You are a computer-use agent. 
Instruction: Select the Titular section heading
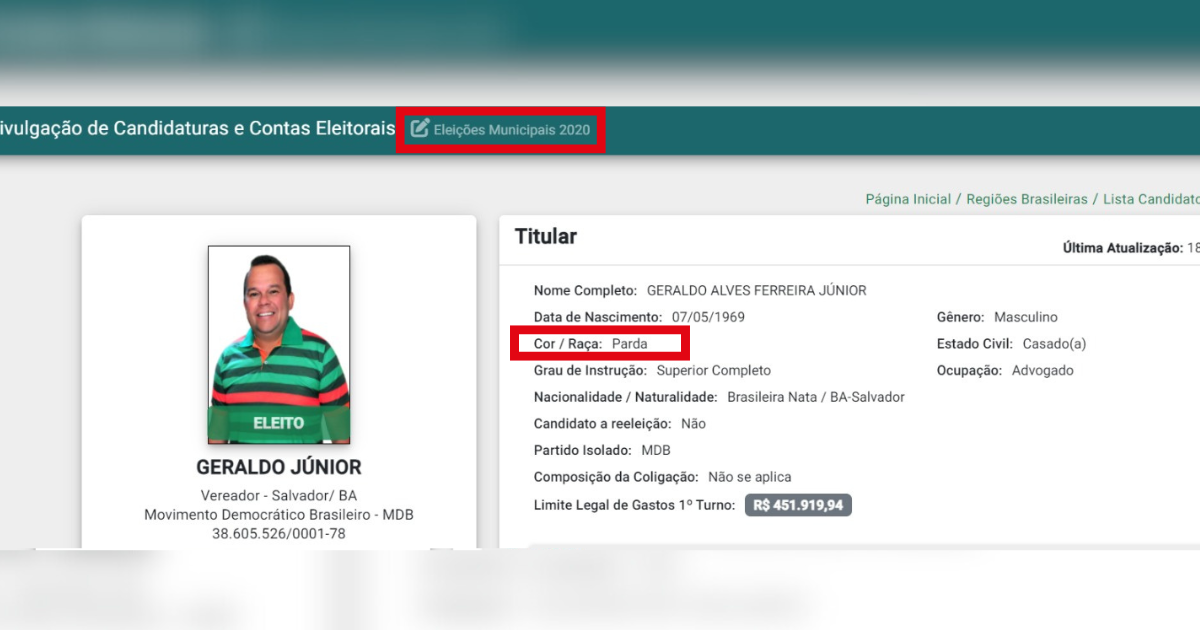point(546,237)
